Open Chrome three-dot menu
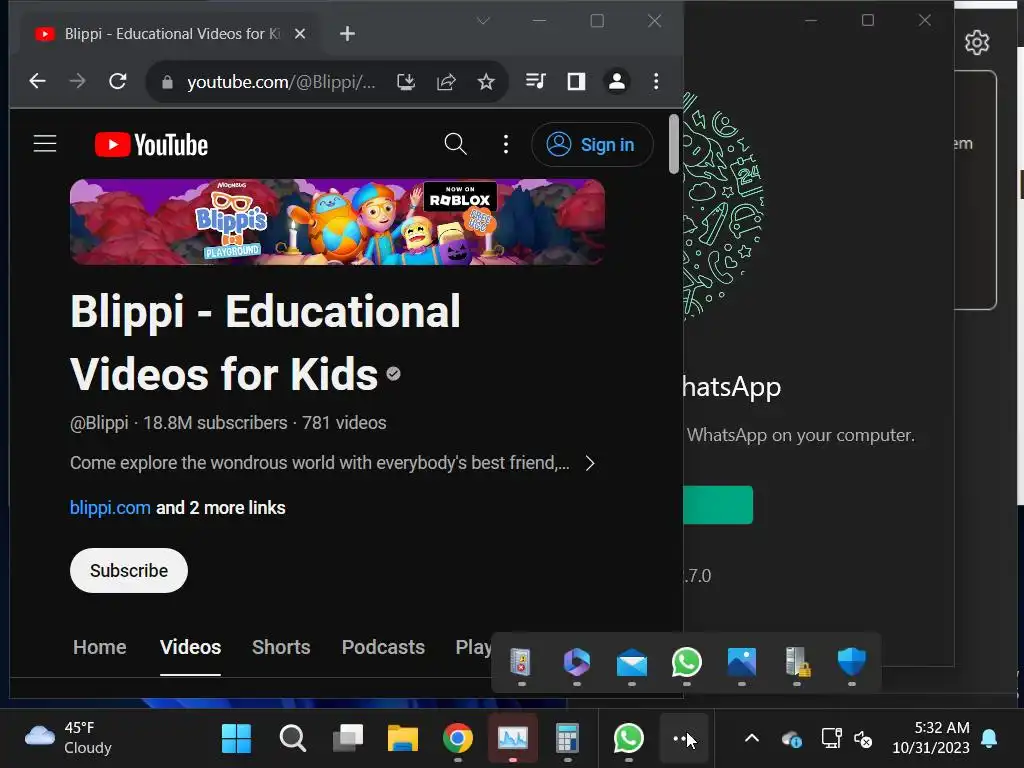 (x=656, y=81)
